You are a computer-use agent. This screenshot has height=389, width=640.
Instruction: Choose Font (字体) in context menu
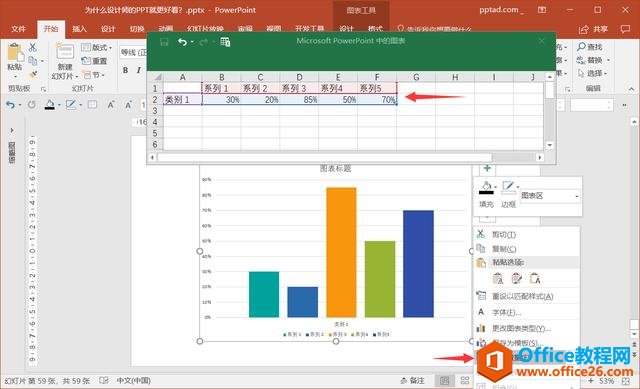(x=527, y=312)
